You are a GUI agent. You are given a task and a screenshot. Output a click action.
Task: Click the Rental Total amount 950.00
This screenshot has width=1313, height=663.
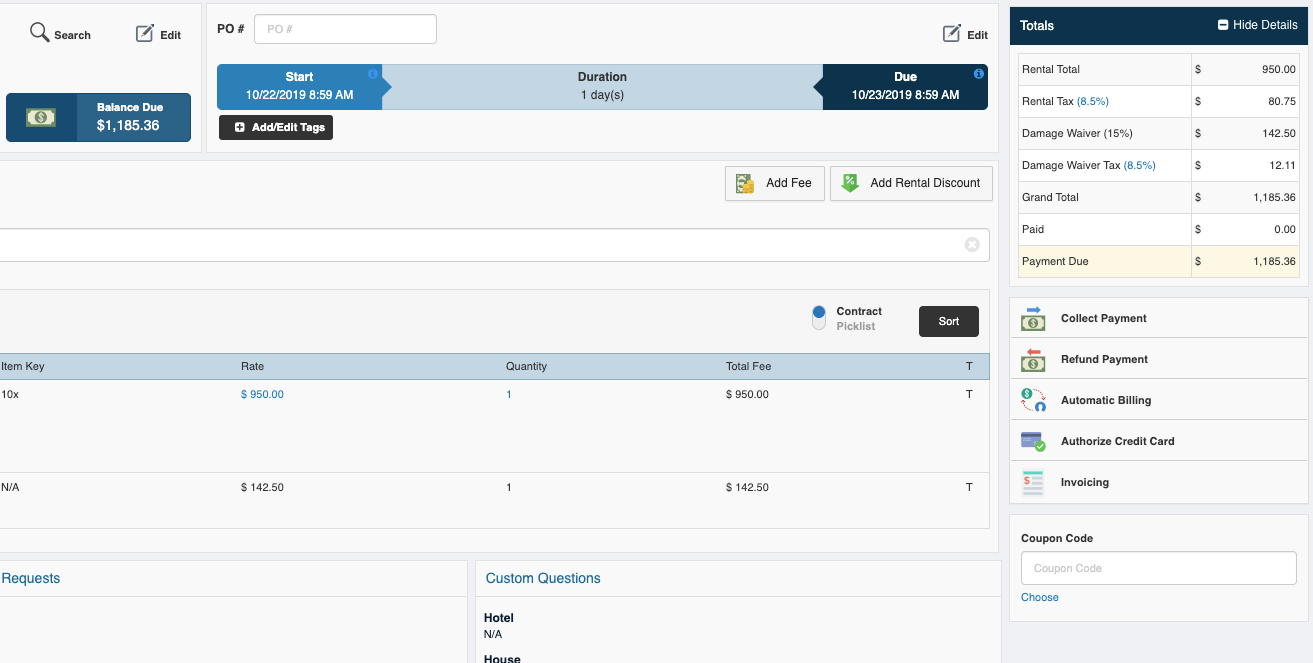[1279, 69]
